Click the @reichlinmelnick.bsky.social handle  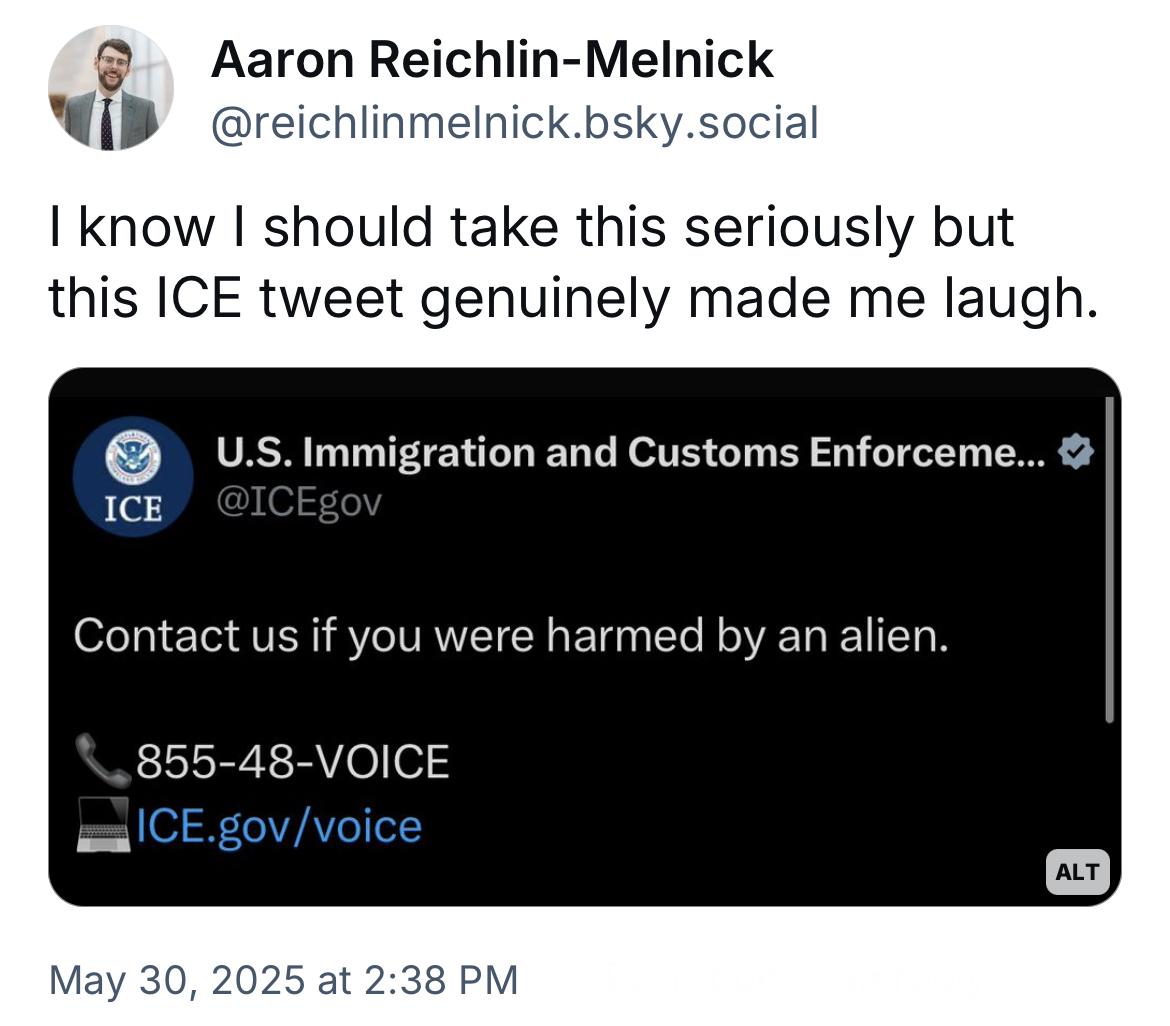[x=515, y=123]
